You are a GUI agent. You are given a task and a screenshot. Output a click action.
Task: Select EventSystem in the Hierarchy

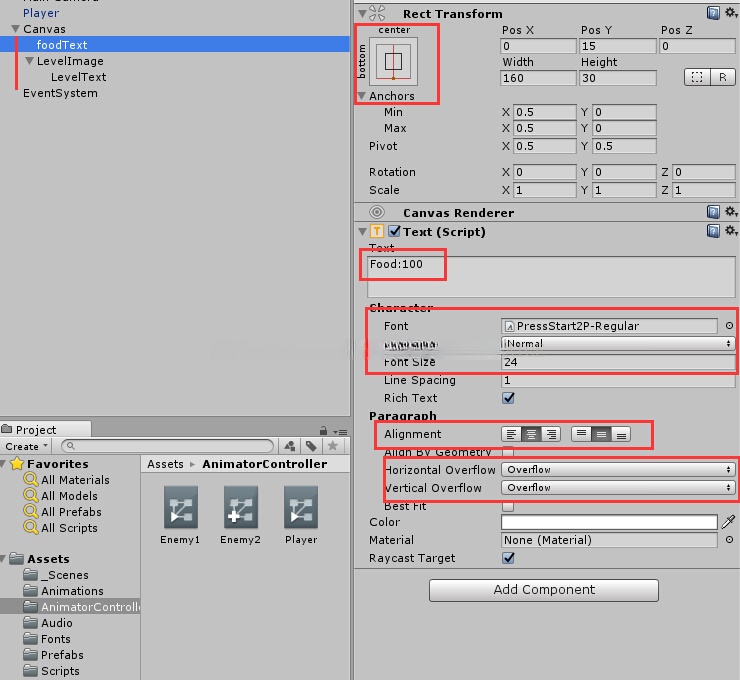tap(60, 93)
